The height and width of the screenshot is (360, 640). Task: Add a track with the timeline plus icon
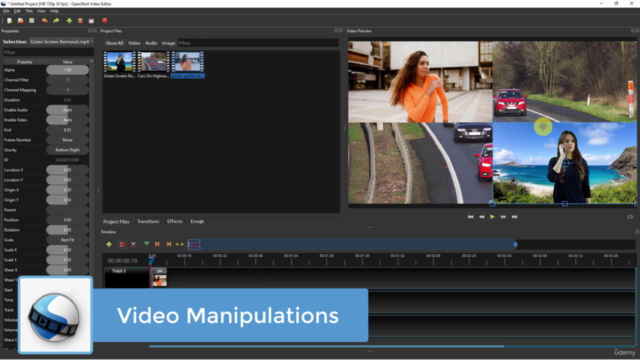(x=109, y=244)
